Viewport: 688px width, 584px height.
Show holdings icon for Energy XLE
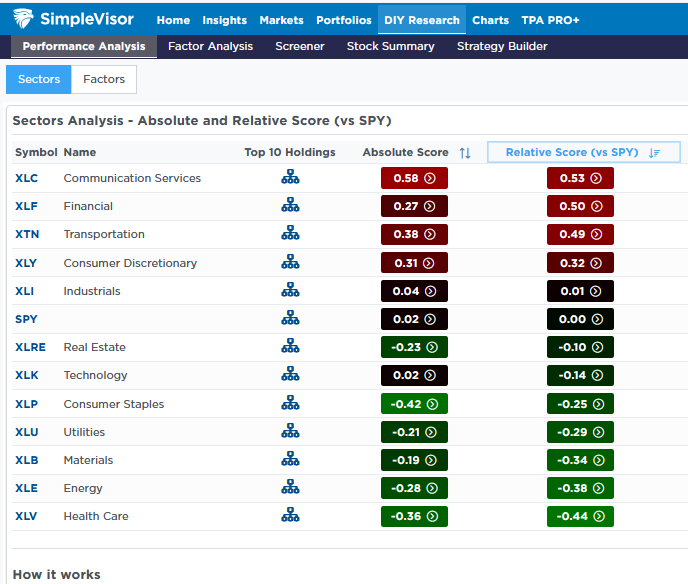(x=290, y=488)
